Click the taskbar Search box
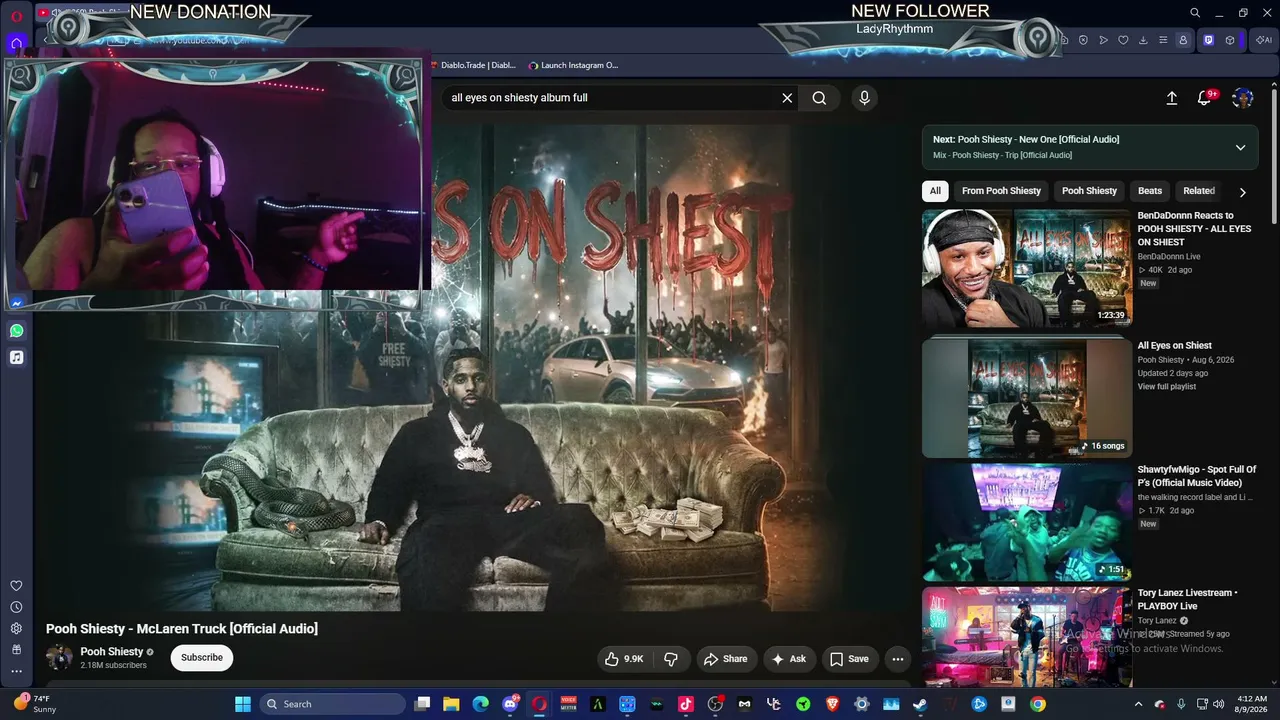 [x=331, y=704]
